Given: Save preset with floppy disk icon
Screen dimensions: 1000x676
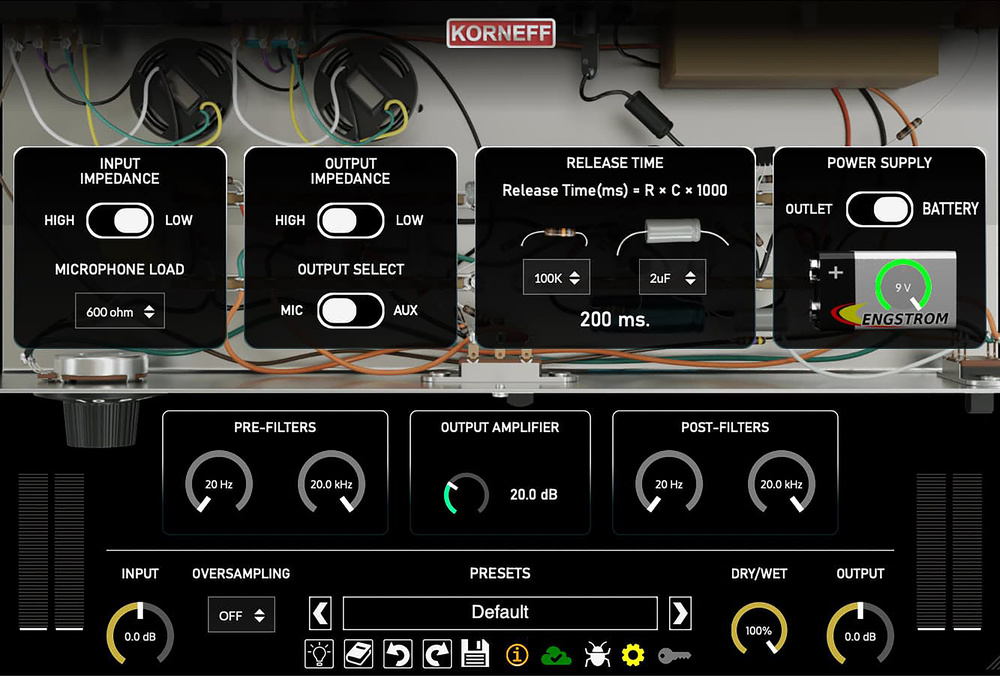Looking at the screenshot, I should point(475,655).
